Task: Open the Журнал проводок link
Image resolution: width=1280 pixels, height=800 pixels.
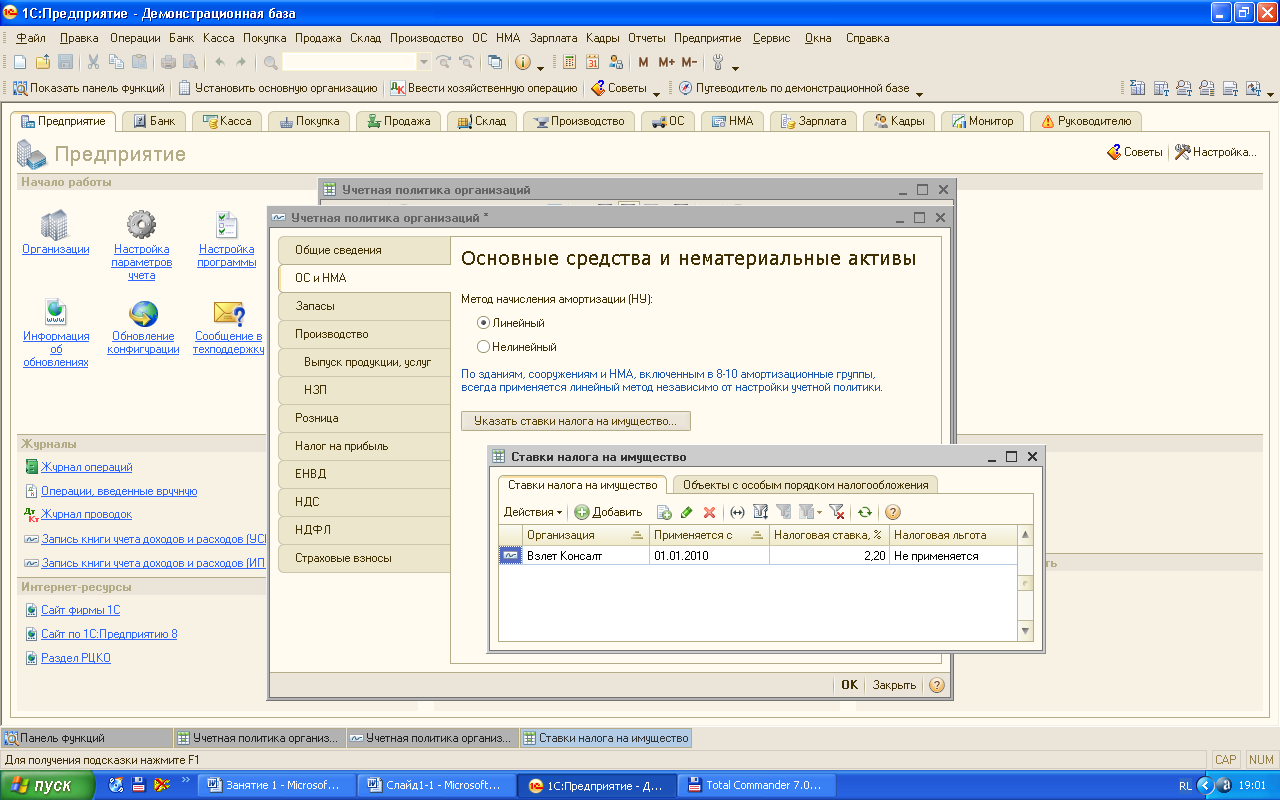Action: (x=86, y=514)
